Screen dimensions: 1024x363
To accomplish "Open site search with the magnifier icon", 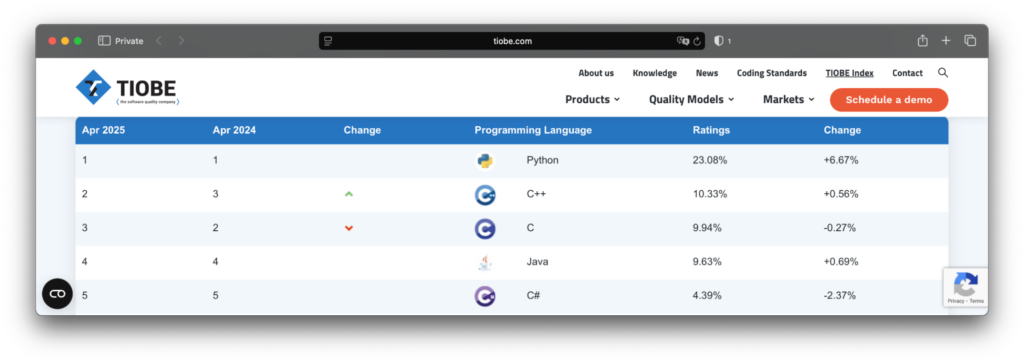I will pyautogui.click(x=942, y=72).
